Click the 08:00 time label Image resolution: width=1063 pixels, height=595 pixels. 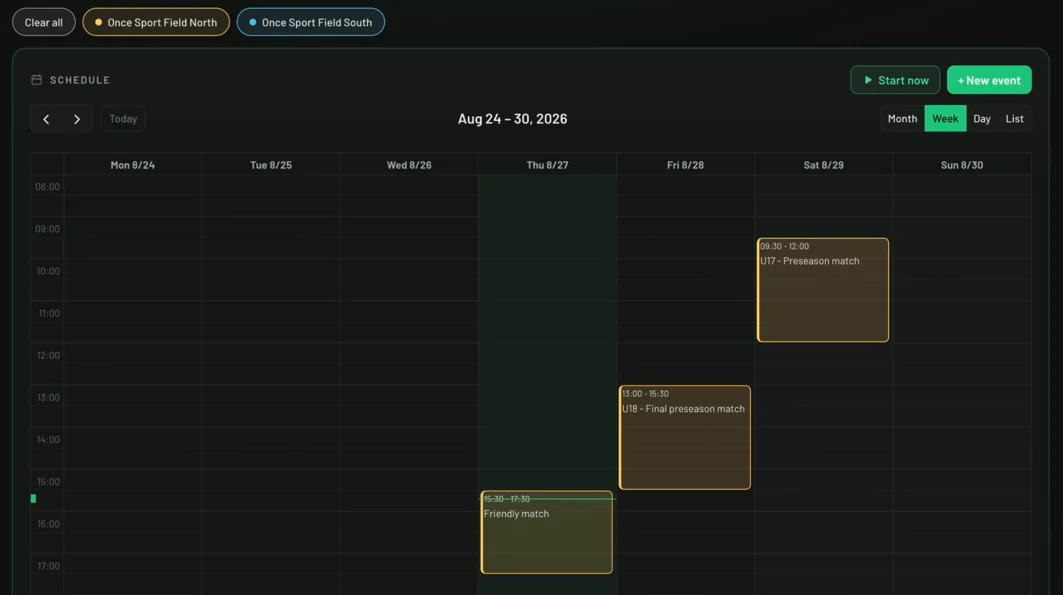pyautogui.click(x=47, y=187)
